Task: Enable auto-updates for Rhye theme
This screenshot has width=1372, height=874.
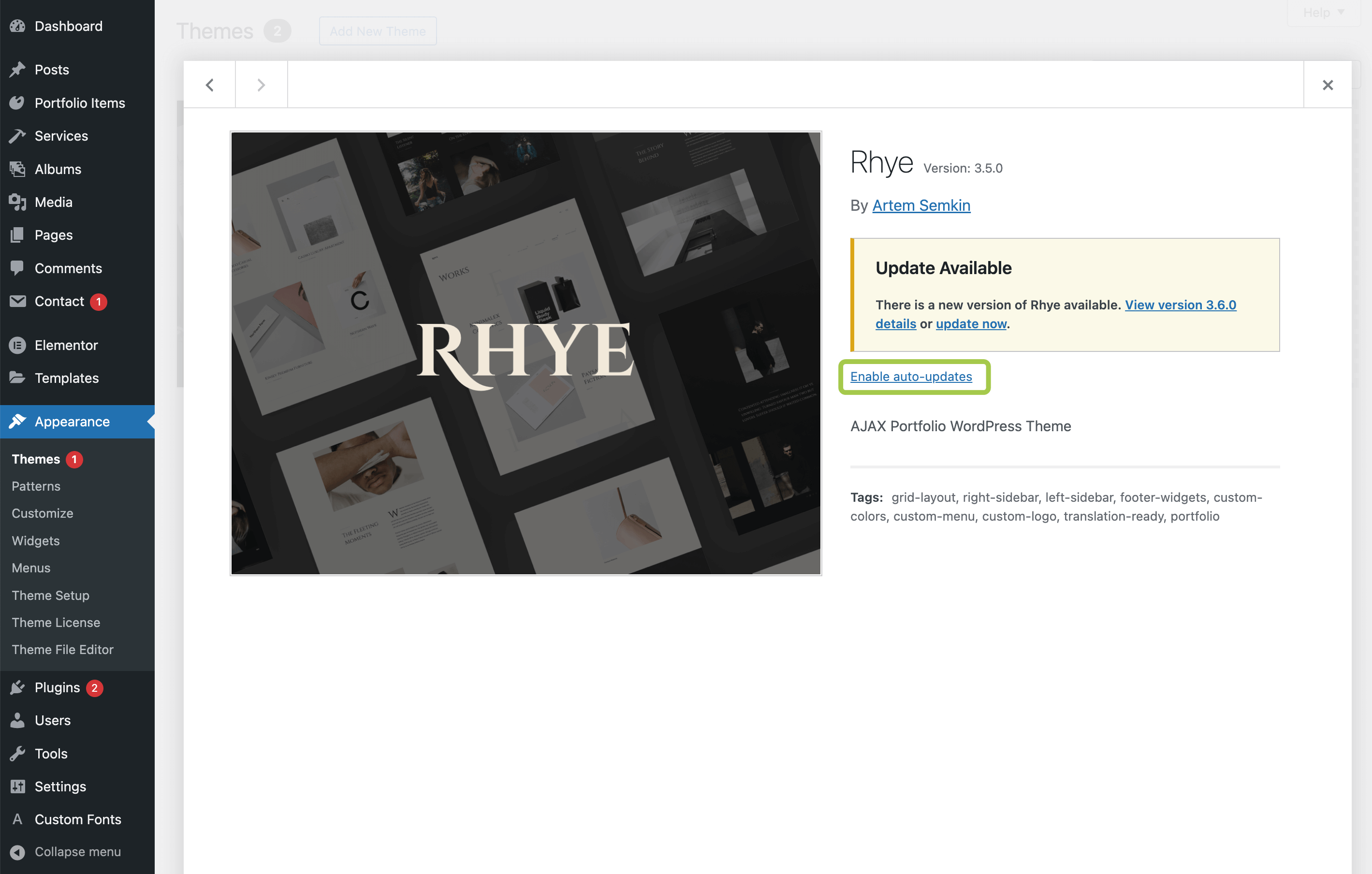Action: [x=910, y=377]
